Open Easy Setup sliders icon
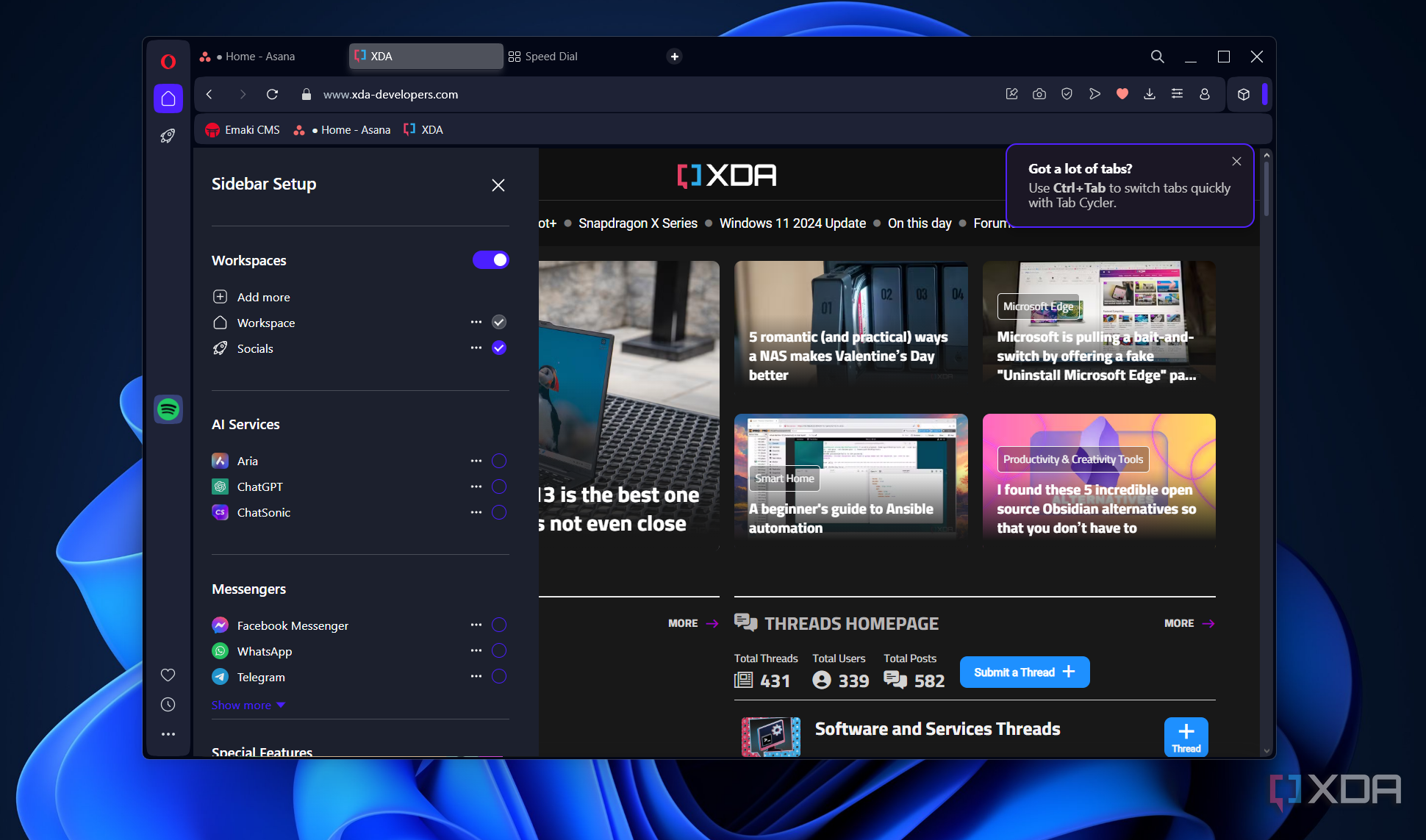The width and height of the screenshot is (1426, 840). coord(1177,93)
